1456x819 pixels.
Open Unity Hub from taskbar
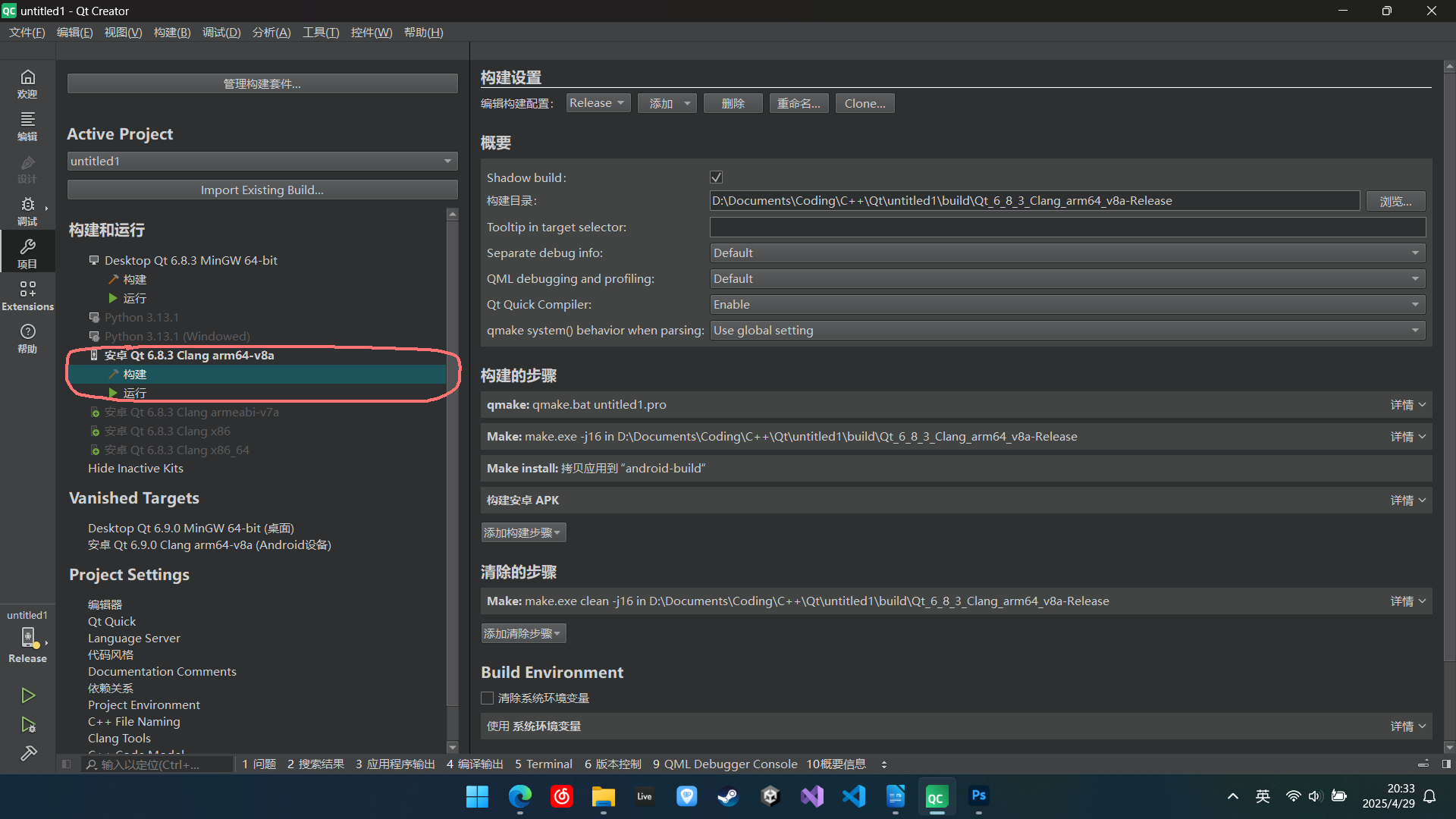[770, 796]
